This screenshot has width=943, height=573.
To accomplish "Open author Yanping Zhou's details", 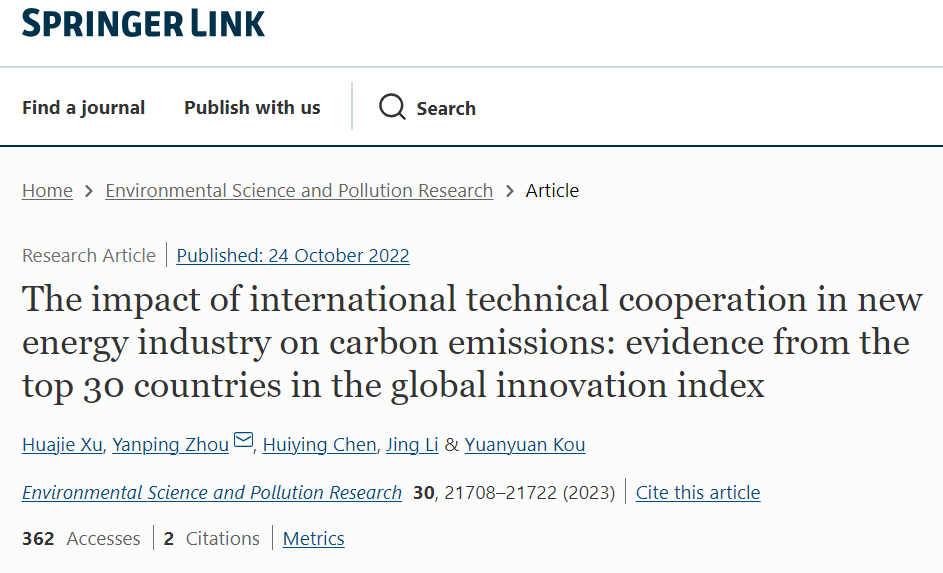I will click(x=170, y=445).
